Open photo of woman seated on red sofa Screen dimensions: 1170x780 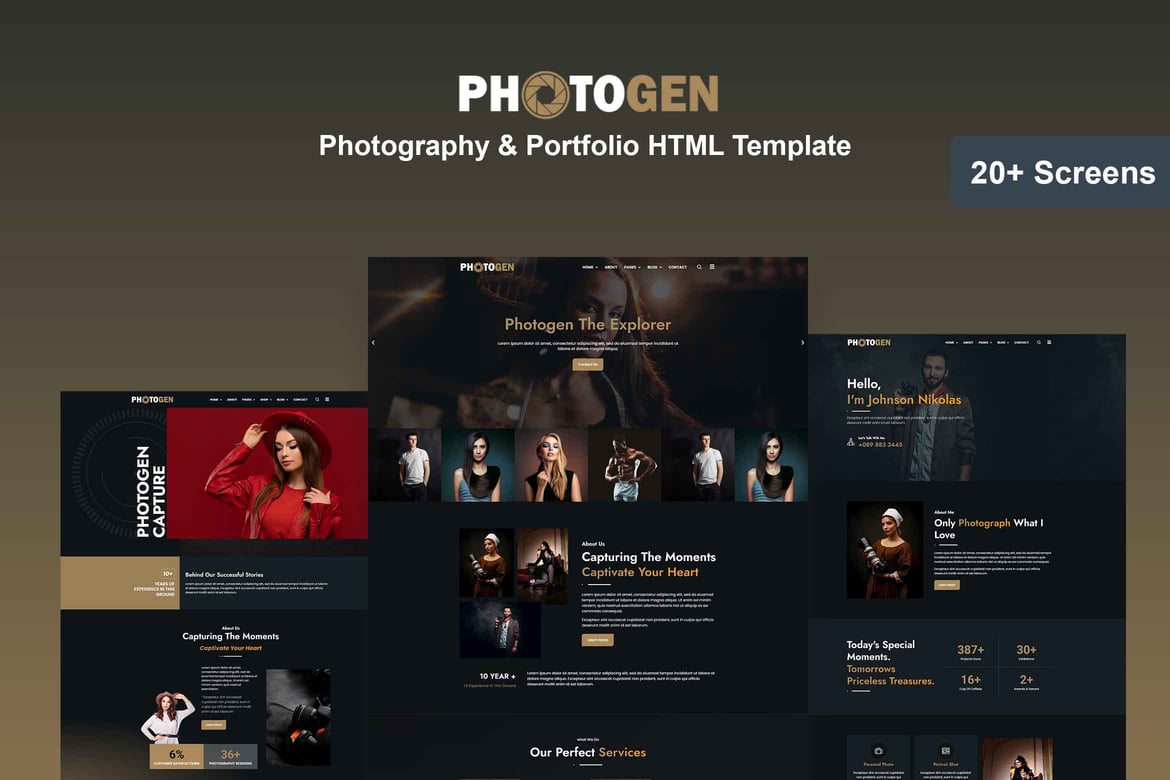point(542,566)
